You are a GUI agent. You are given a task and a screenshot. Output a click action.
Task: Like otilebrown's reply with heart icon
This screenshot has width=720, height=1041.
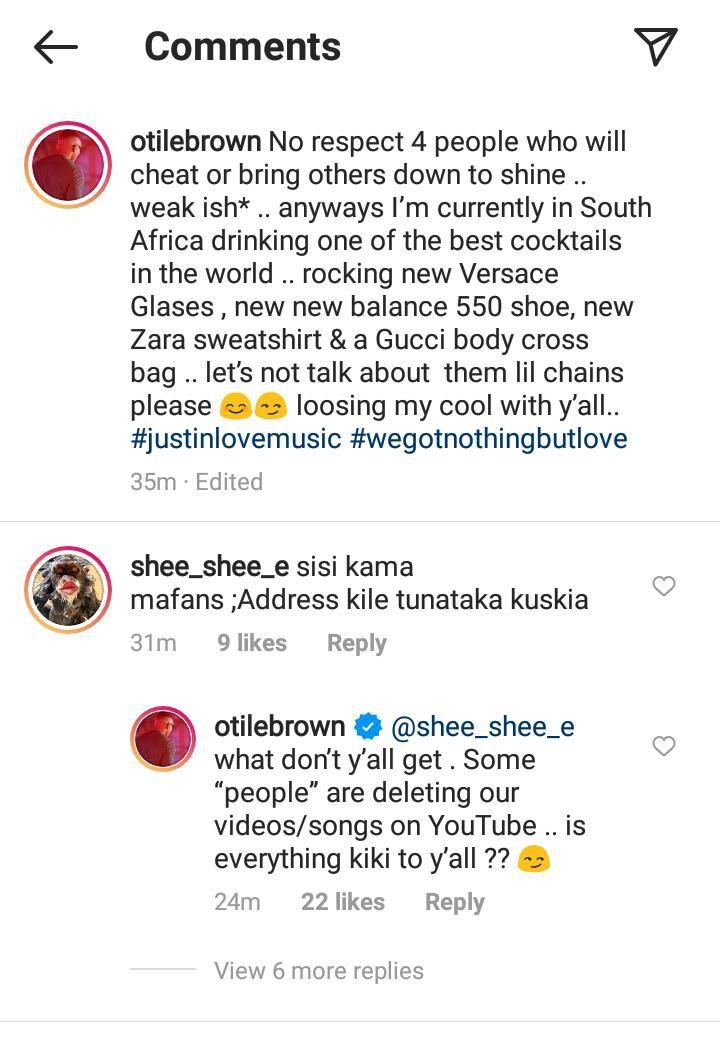point(664,746)
